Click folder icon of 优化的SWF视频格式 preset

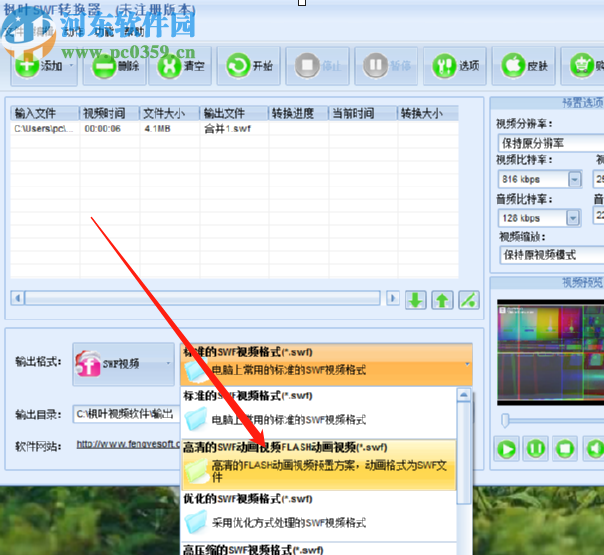click(196, 522)
